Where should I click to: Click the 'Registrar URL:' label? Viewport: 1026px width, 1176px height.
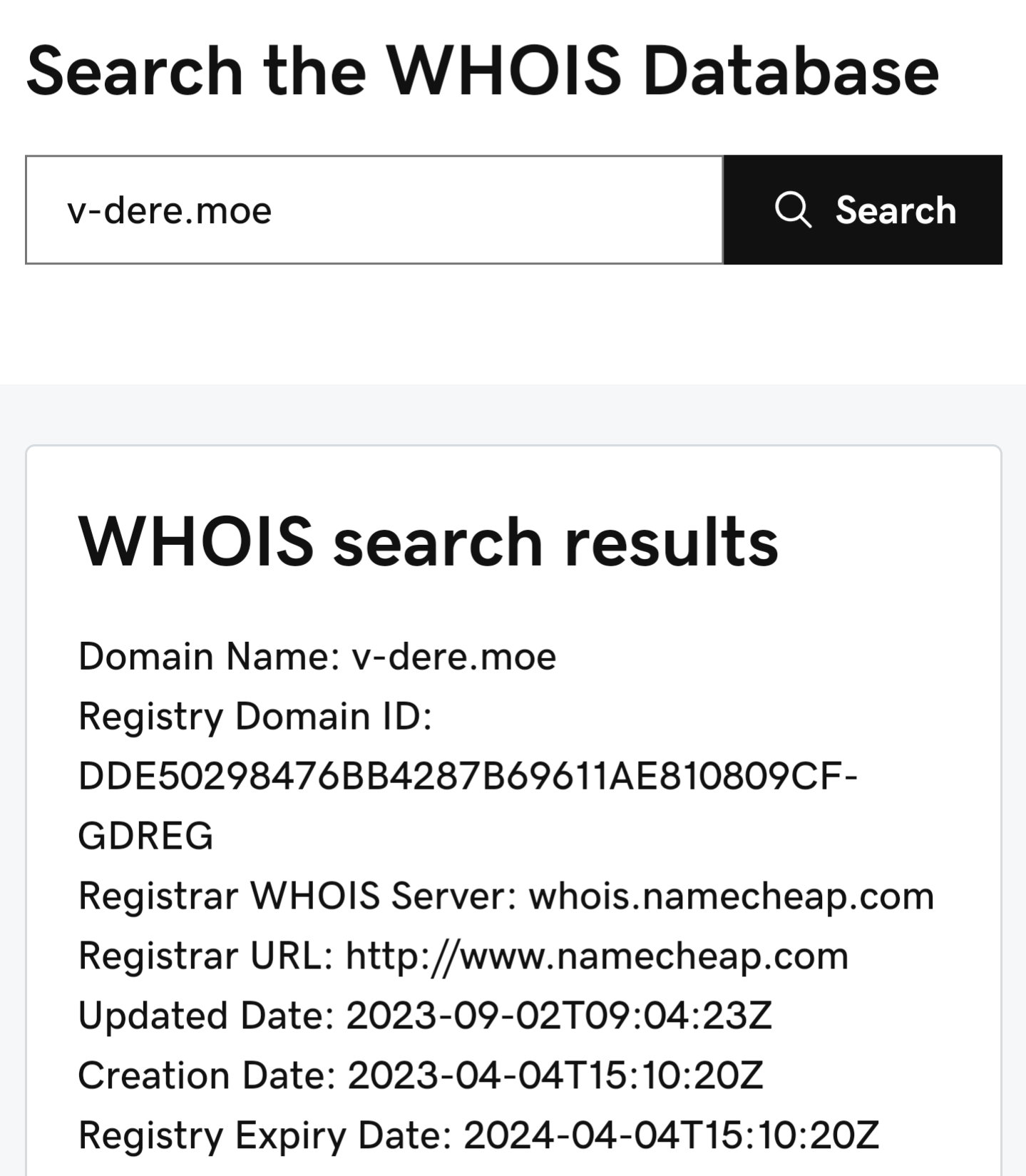[206, 956]
